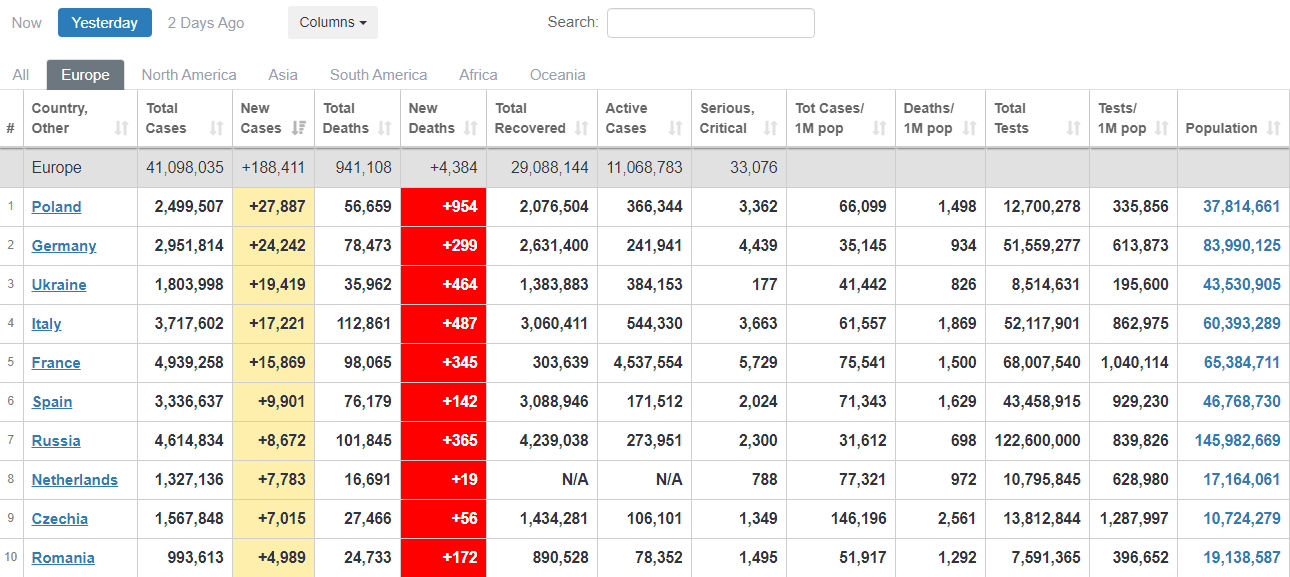
Task: Click Country, Other sort arrows
Action: (122, 129)
